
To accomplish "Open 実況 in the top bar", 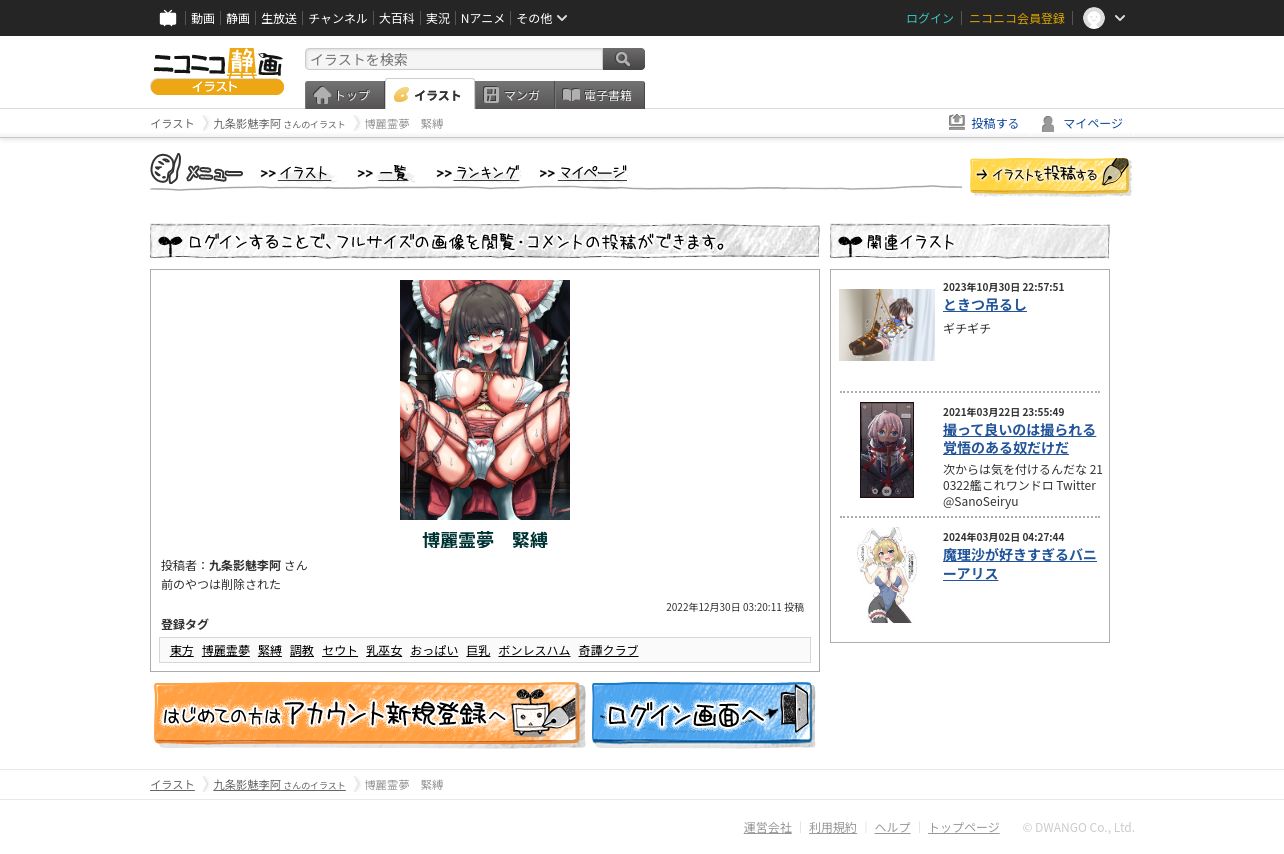I will [x=438, y=18].
